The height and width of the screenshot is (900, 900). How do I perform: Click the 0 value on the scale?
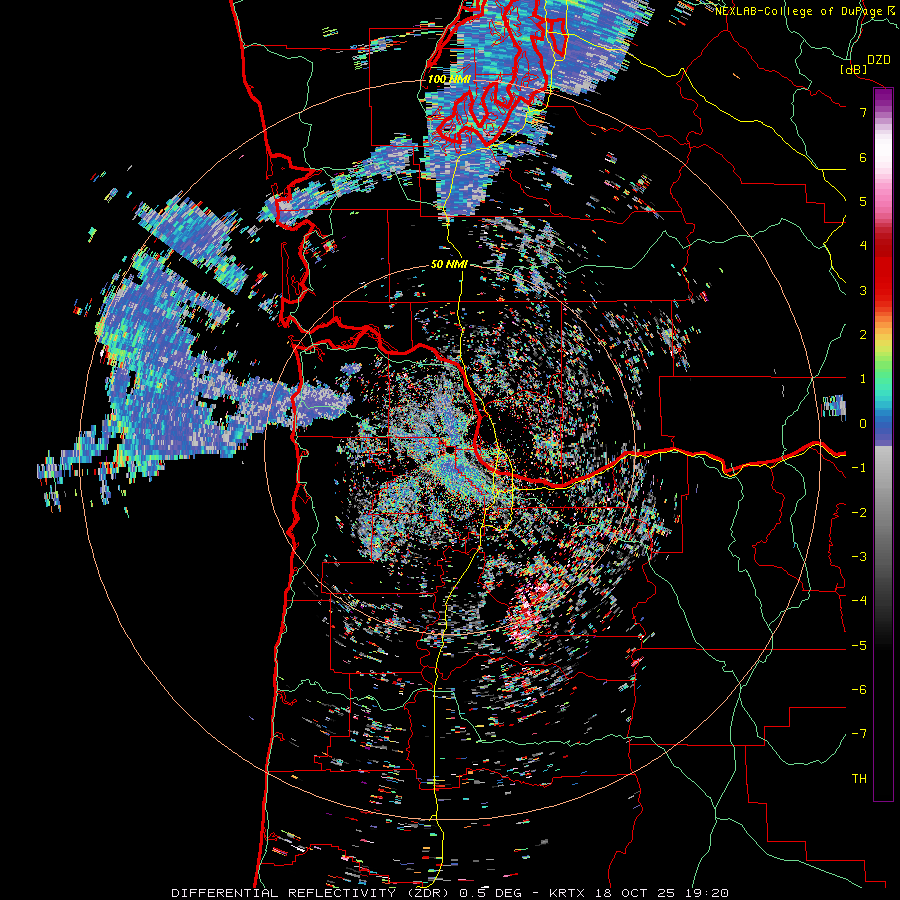863,424
